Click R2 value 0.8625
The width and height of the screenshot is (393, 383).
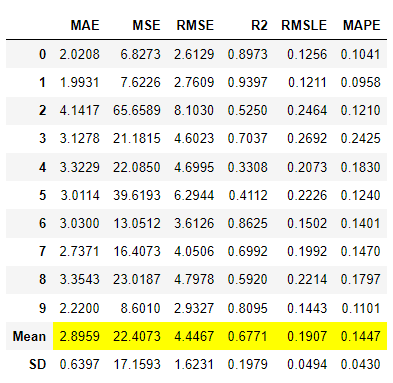coord(247,223)
